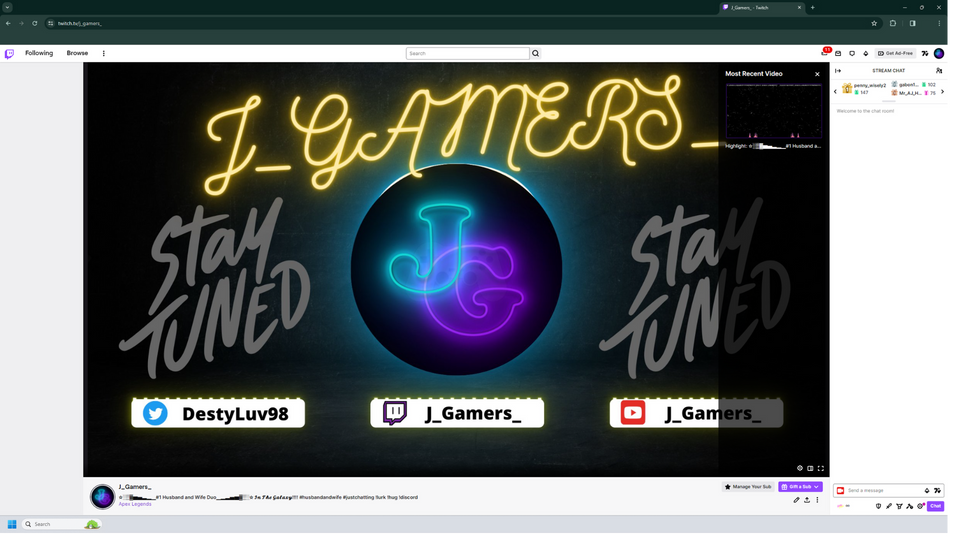Toggle fullscreen on the video player

[x=822, y=468]
